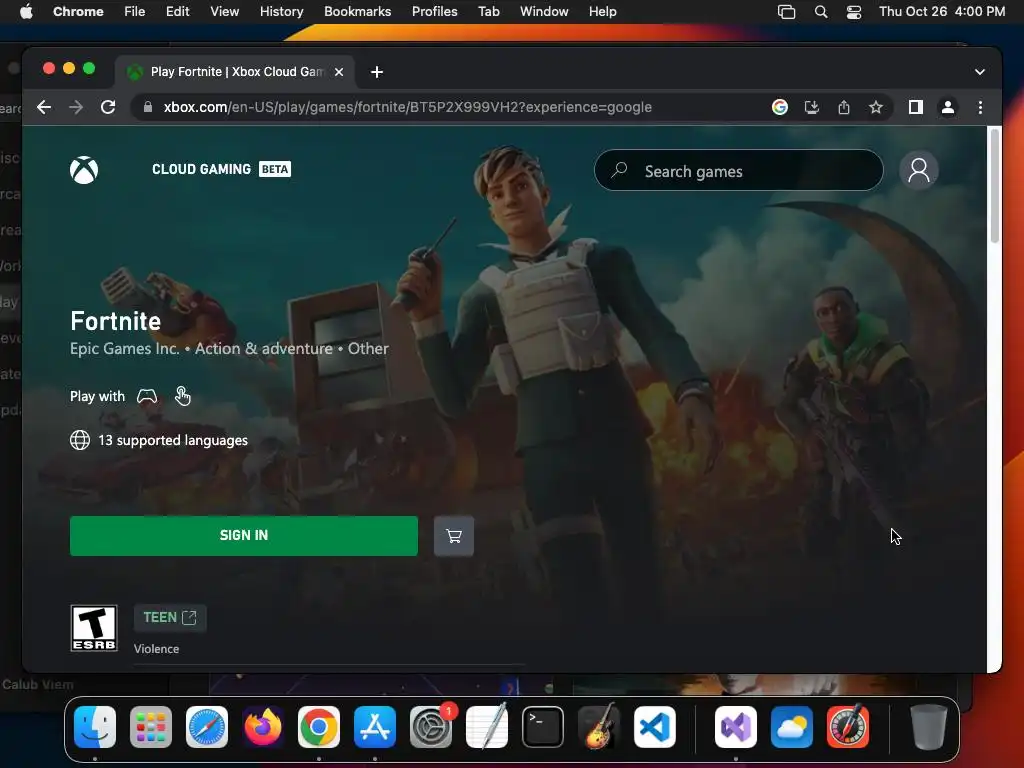Click into the Search games field

coord(739,170)
